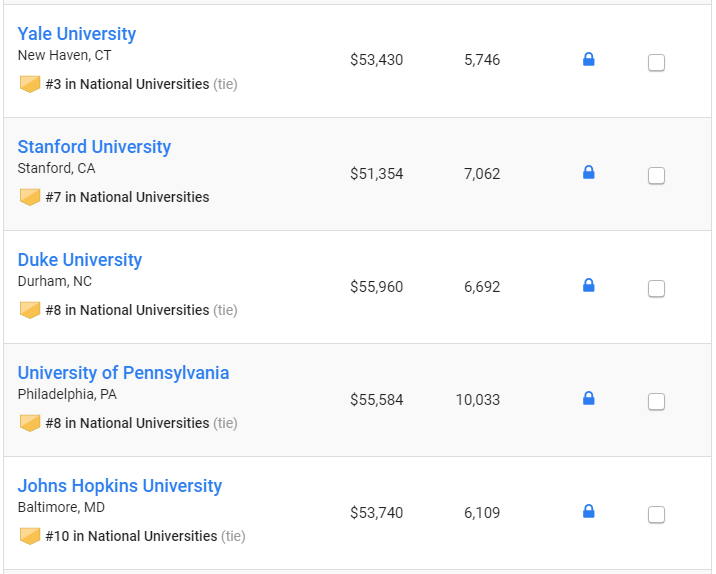716x574 pixels.
Task: Click the ranking badge next to Duke's #8 rank
Action: pyautogui.click(x=30, y=310)
